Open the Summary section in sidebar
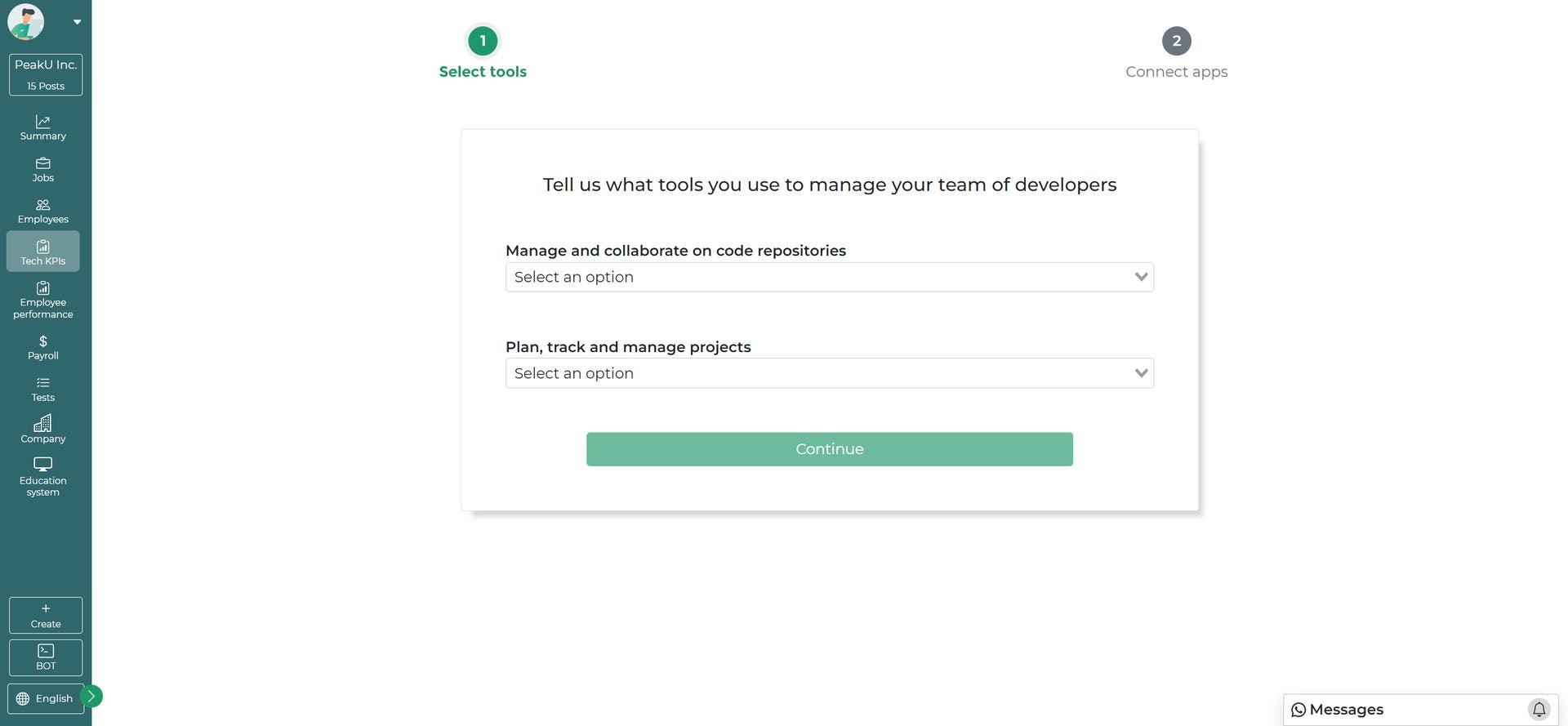 [x=42, y=127]
